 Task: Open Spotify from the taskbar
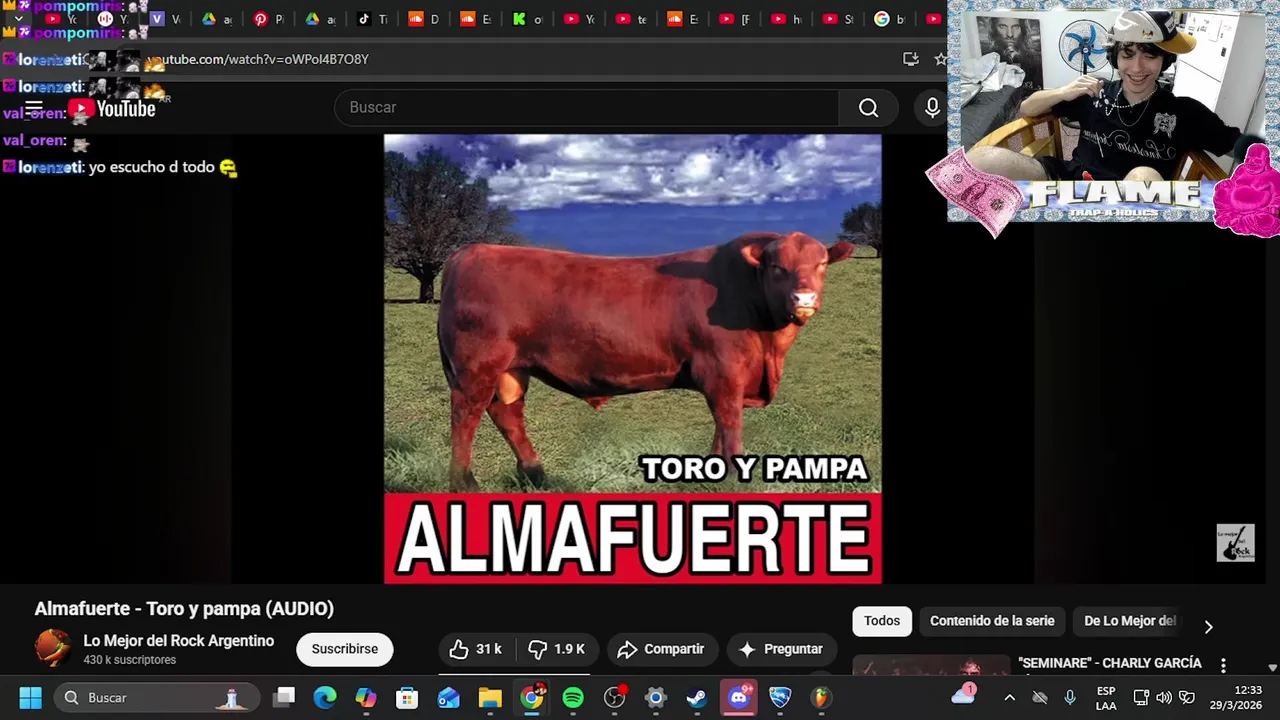click(x=573, y=697)
